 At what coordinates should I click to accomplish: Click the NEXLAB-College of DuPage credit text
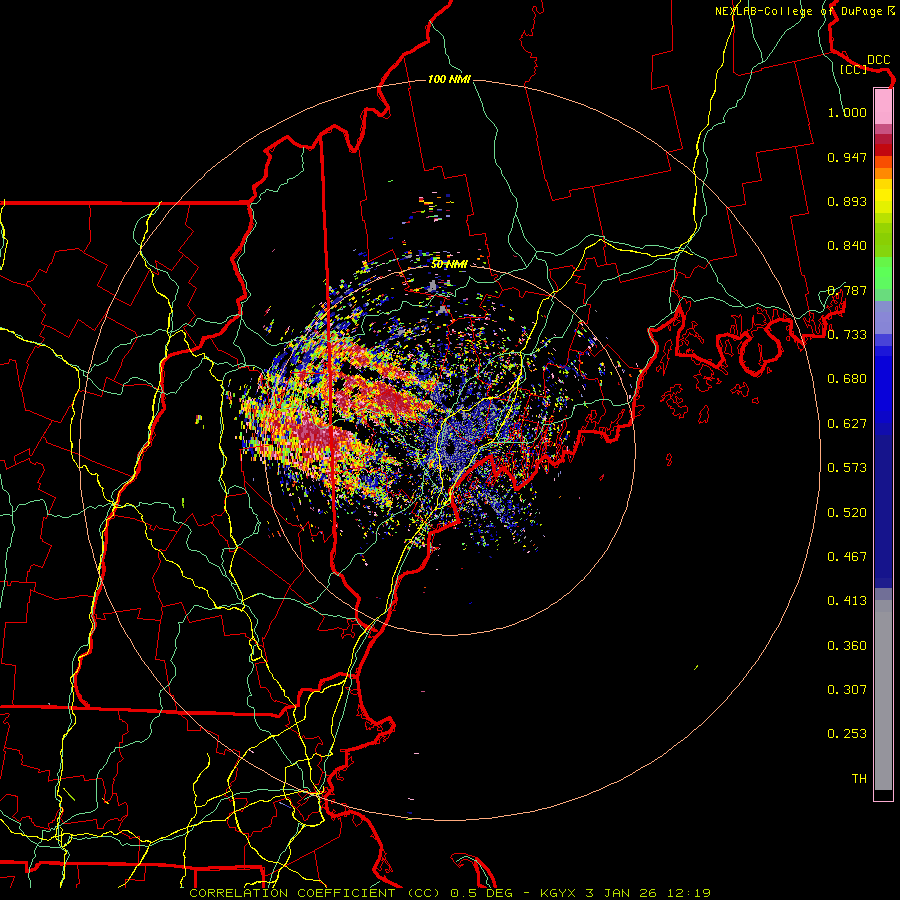point(798,11)
